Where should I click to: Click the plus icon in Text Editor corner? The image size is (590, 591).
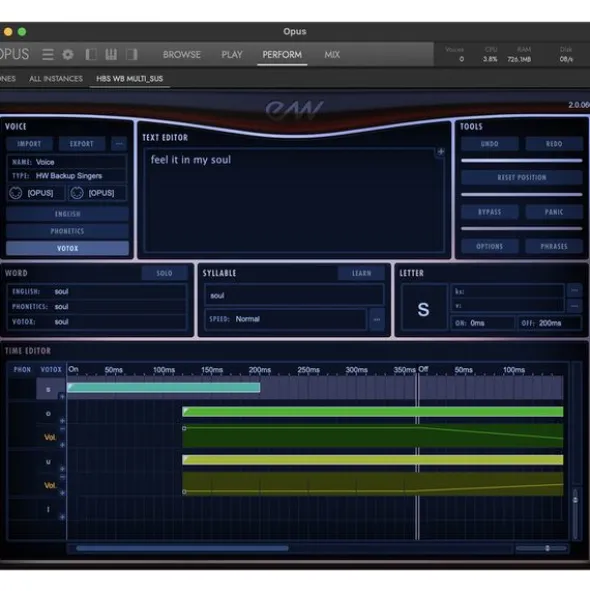[x=441, y=152]
